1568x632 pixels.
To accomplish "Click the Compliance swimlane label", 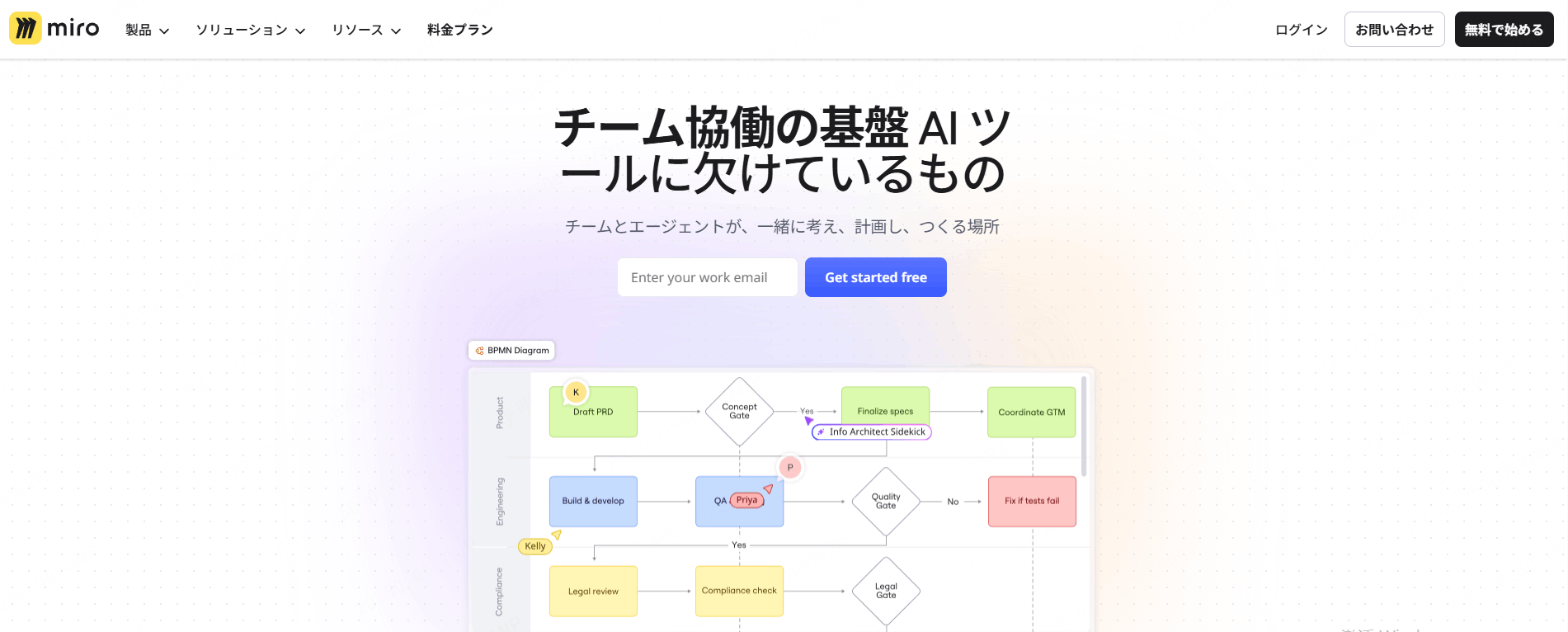I will click(x=499, y=592).
